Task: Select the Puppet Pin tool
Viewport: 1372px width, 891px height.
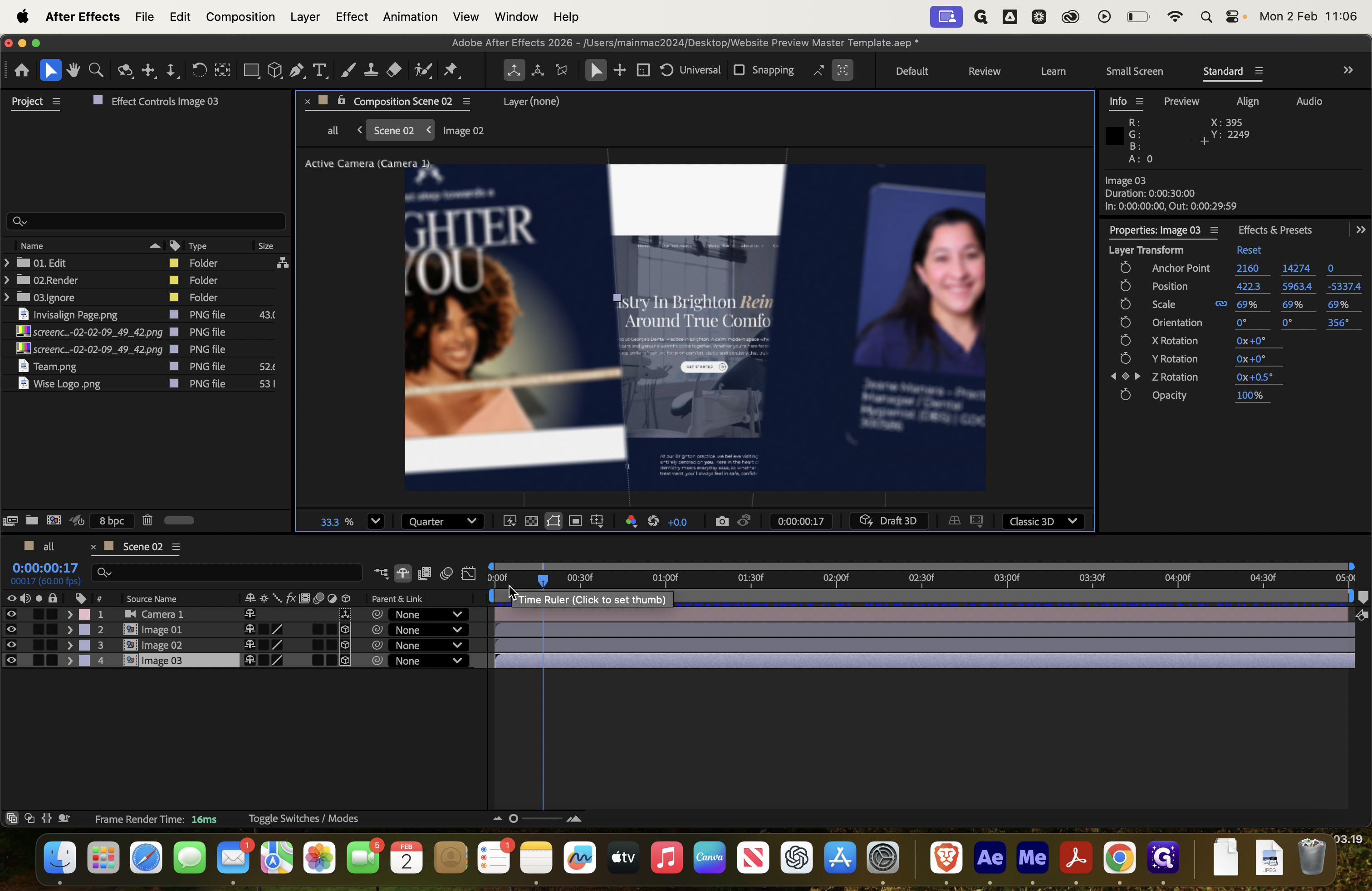Action: [451, 70]
